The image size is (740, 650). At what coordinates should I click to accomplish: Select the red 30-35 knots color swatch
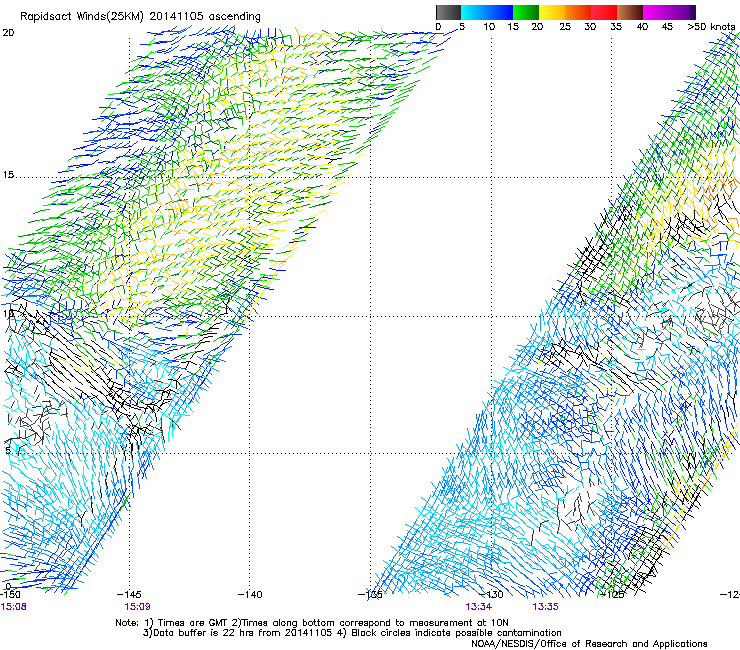604,12
